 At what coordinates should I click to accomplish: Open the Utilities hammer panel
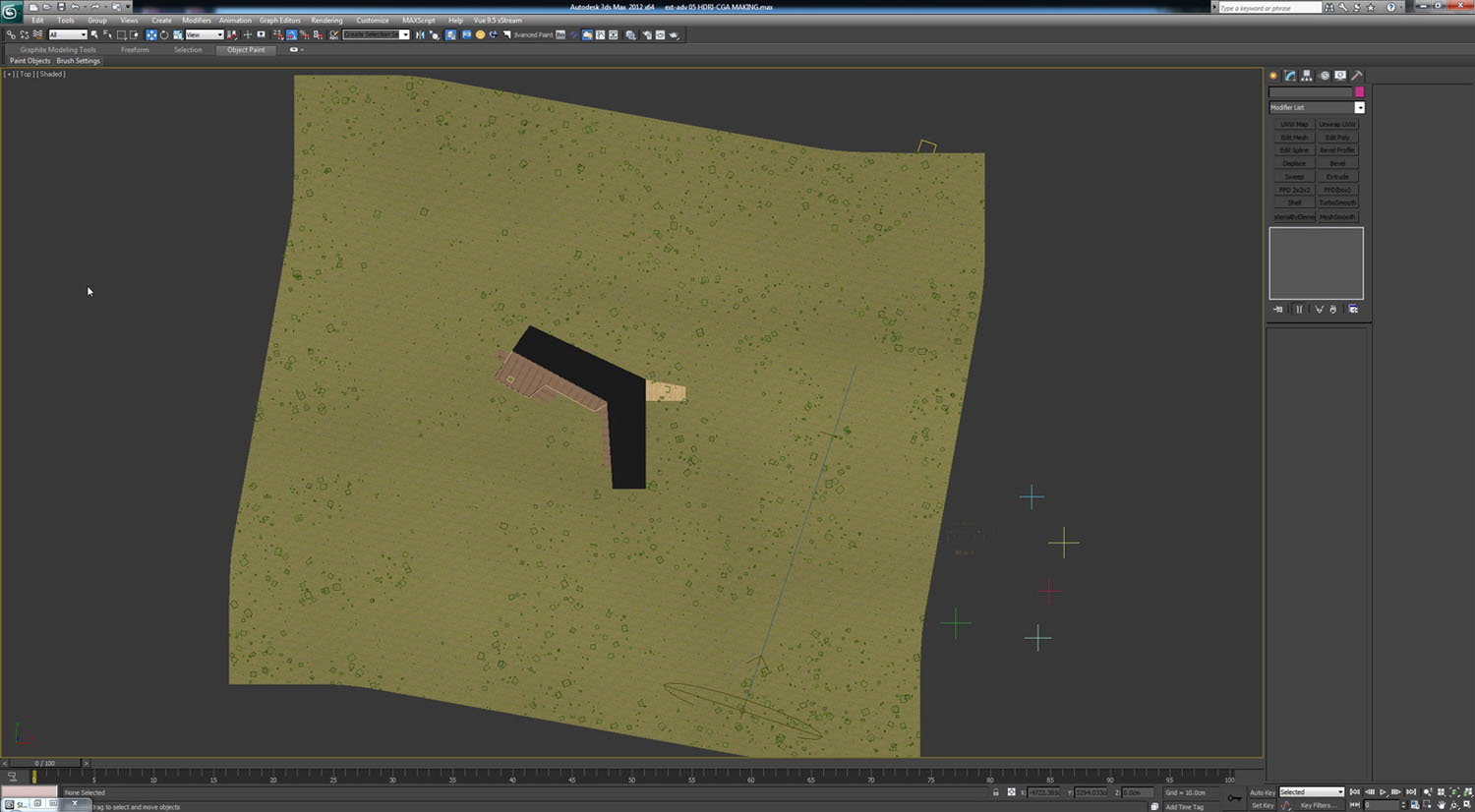point(1357,76)
